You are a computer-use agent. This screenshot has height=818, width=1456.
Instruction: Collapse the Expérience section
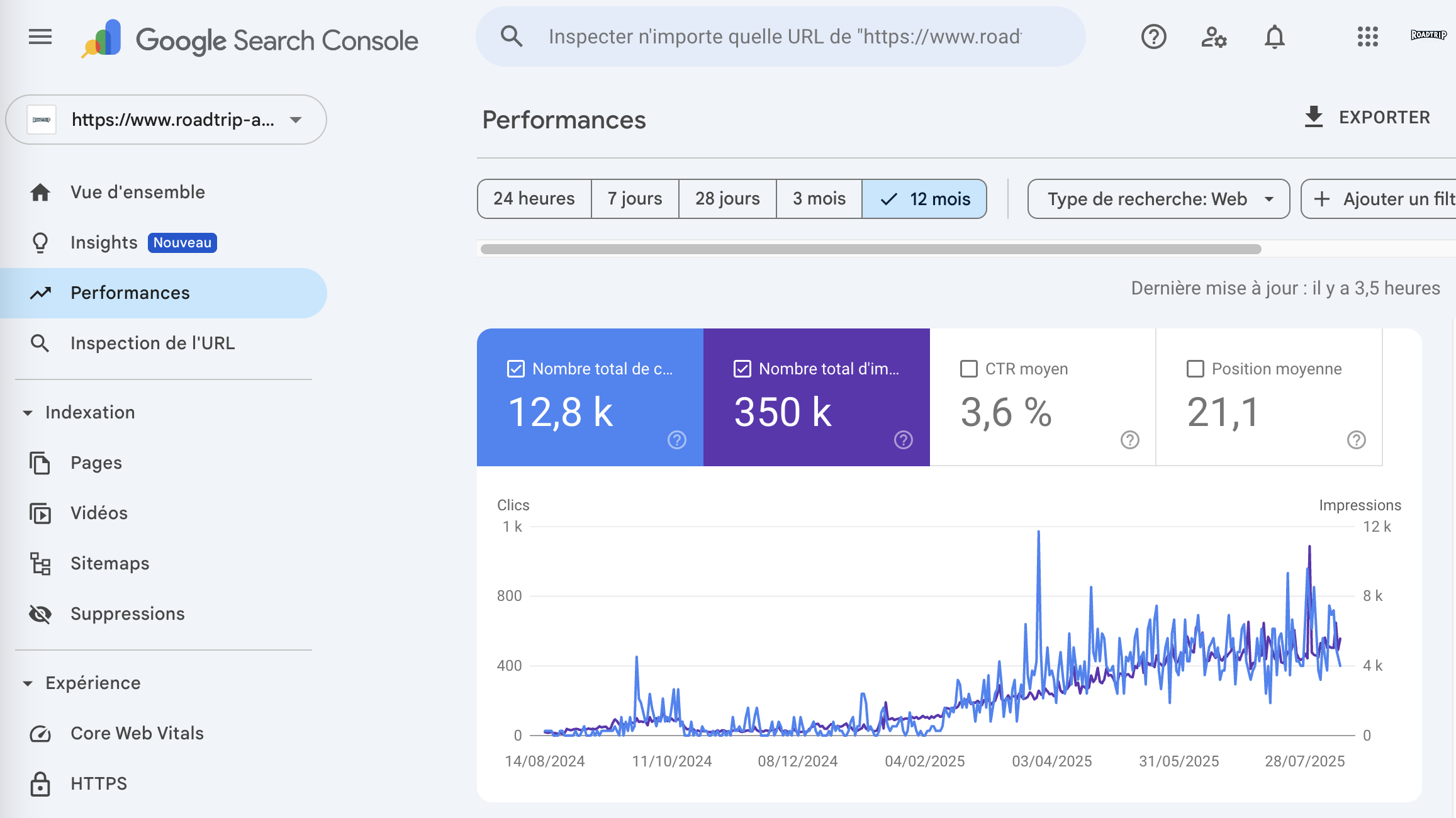[x=28, y=683]
